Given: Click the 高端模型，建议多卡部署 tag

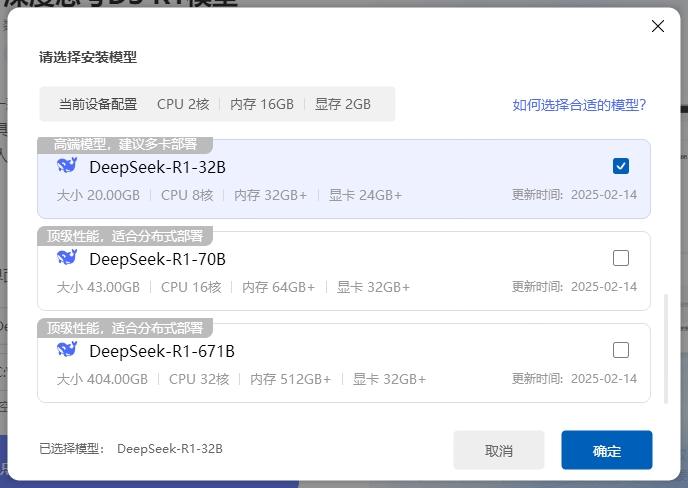Looking at the screenshot, I should (125, 144).
